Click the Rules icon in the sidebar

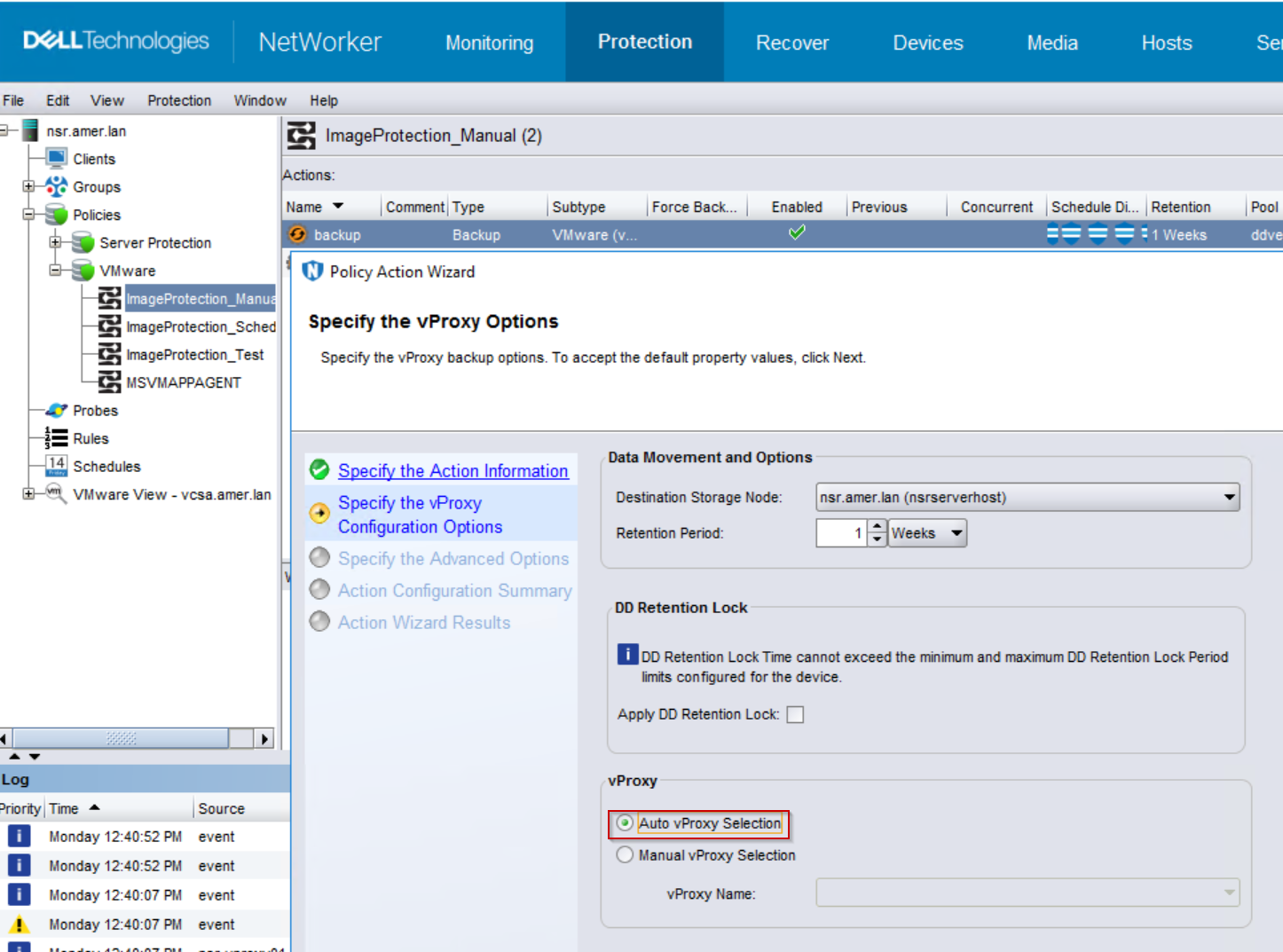click(x=56, y=437)
